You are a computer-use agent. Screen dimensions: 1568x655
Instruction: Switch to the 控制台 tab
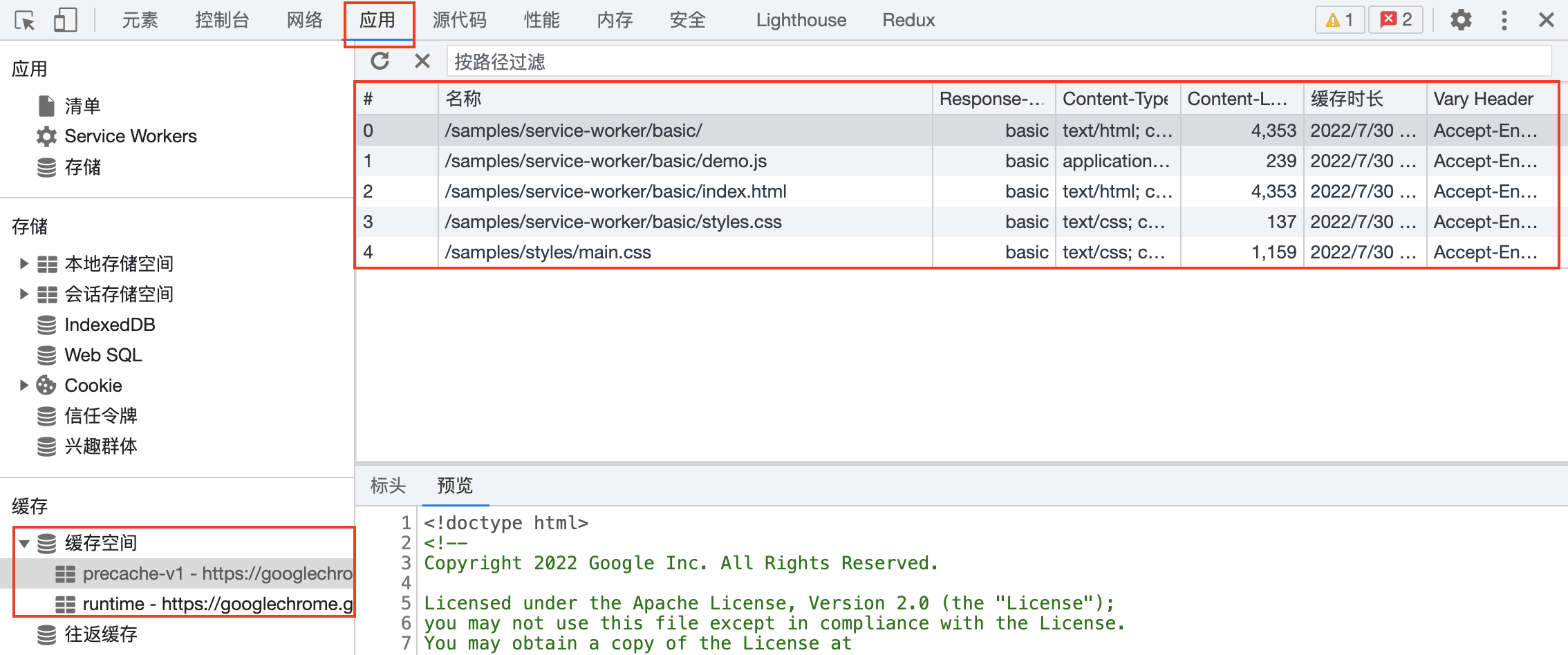(221, 20)
